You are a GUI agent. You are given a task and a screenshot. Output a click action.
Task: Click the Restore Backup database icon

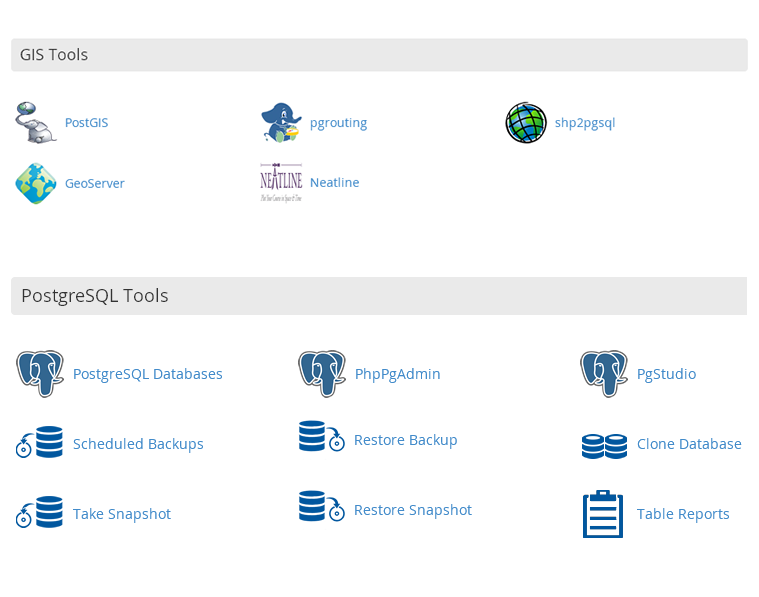pyautogui.click(x=321, y=437)
